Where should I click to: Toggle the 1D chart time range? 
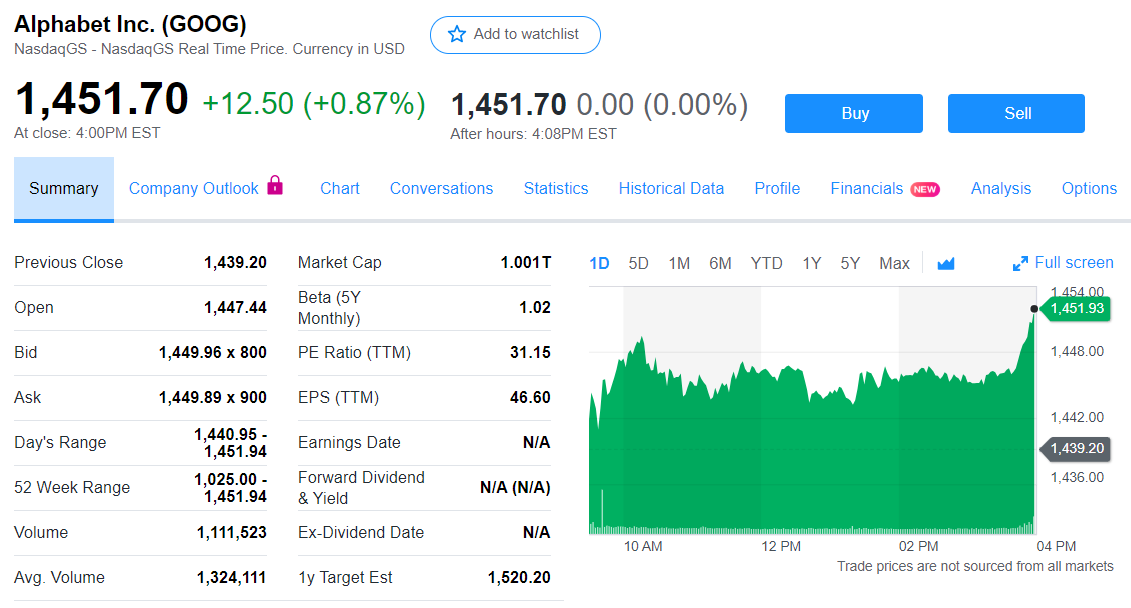coord(599,262)
